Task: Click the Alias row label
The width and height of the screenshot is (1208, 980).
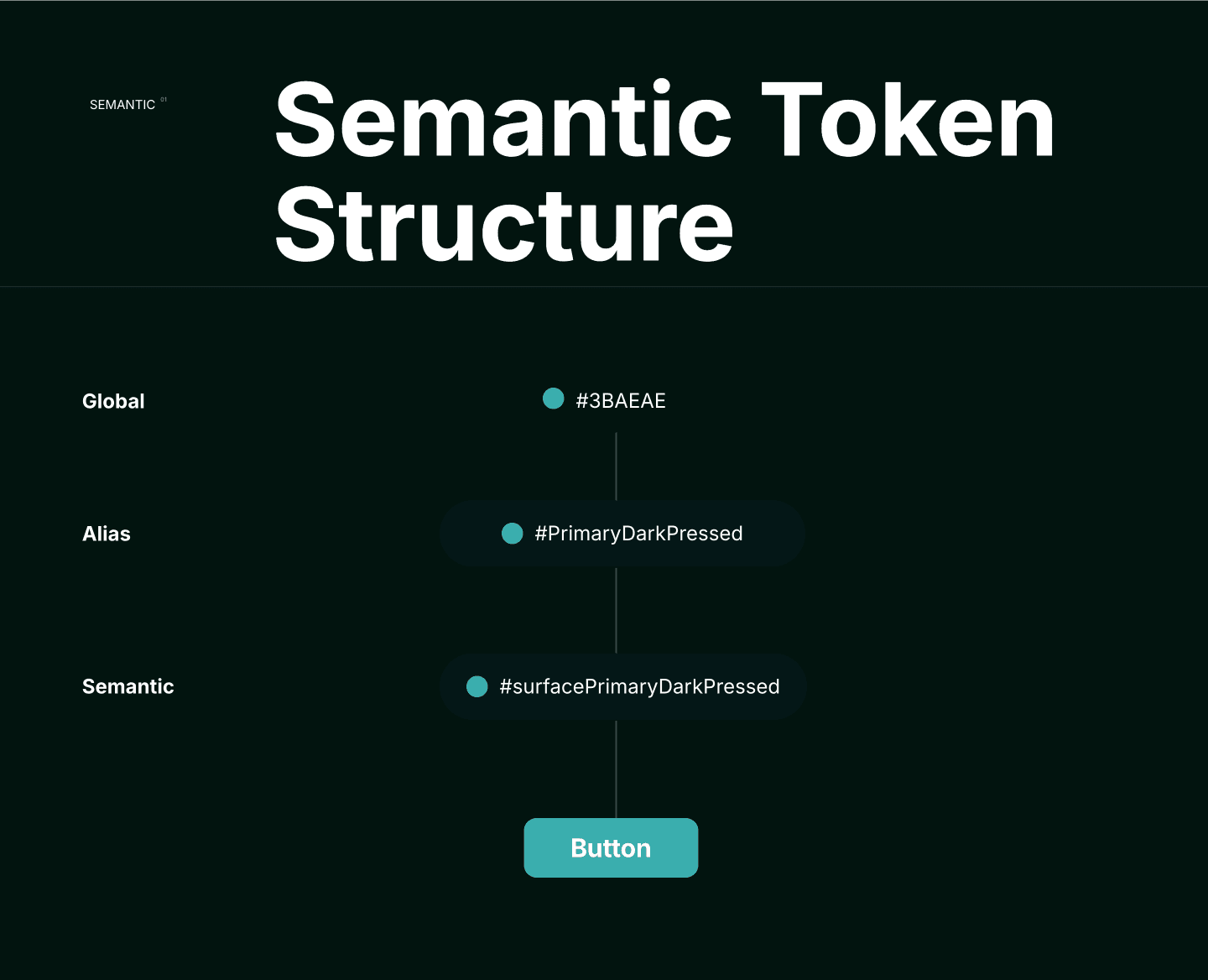Action: click(x=107, y=534)
